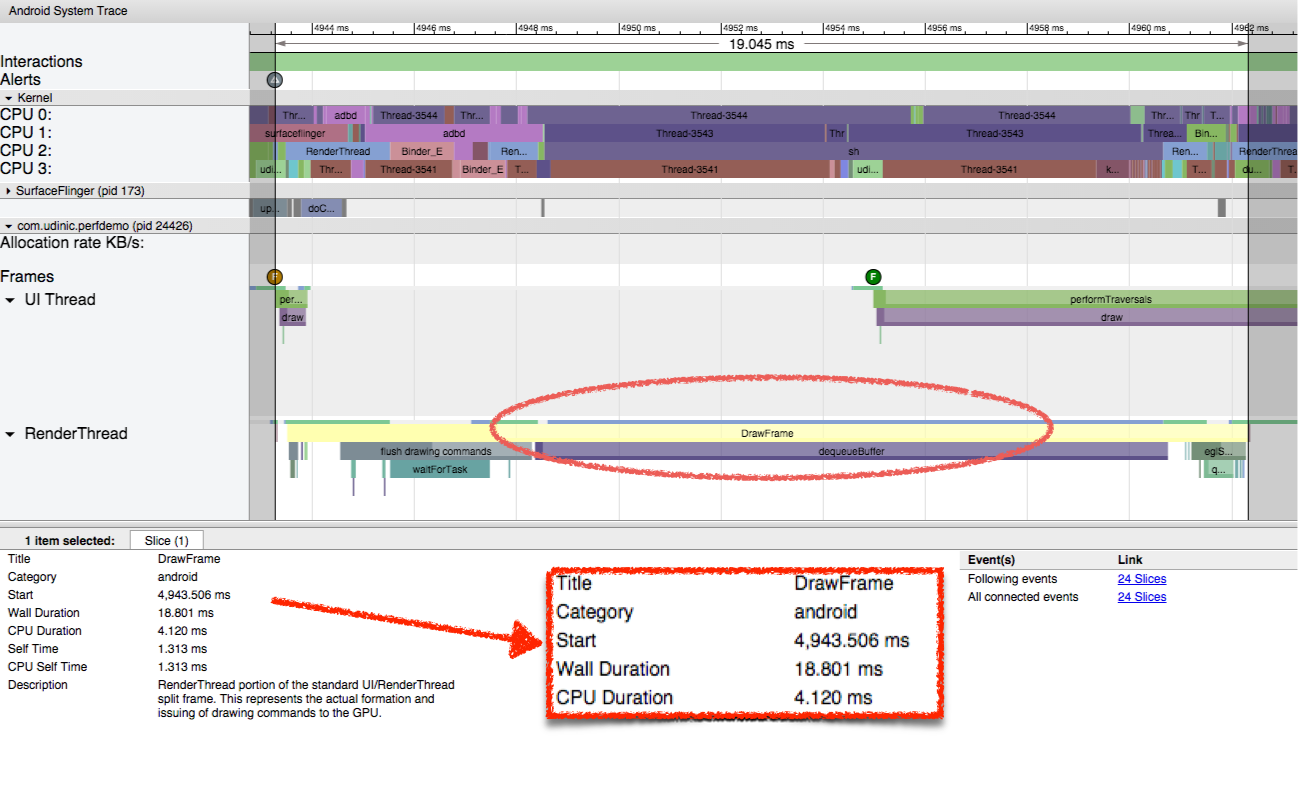The height and width of the screenshot is (807, 1298).
Task: Click the alert circle icon in Alerts row
Action: point(275,80)
